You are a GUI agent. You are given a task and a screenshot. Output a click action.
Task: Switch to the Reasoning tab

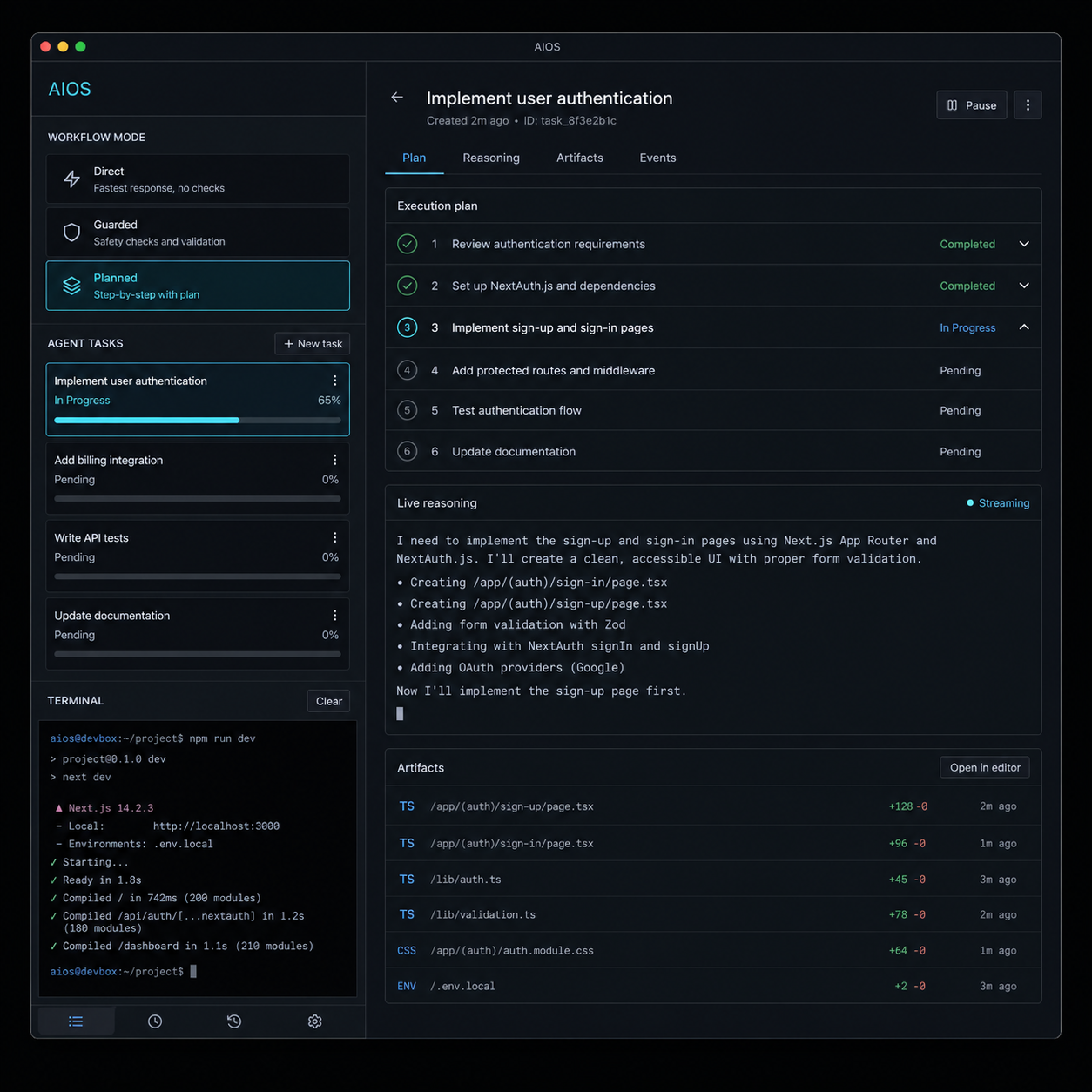(491, 158)
